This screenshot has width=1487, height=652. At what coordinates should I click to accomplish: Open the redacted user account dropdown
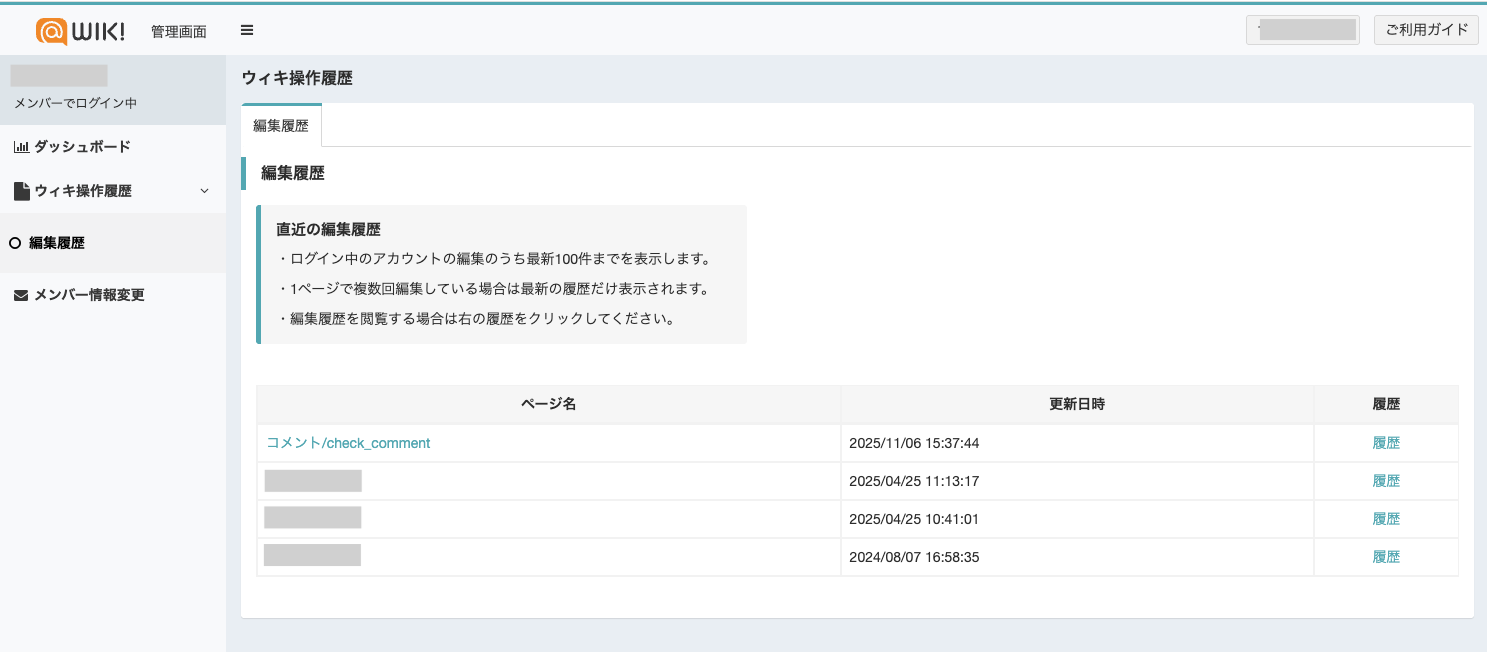tap(1302, 30)
